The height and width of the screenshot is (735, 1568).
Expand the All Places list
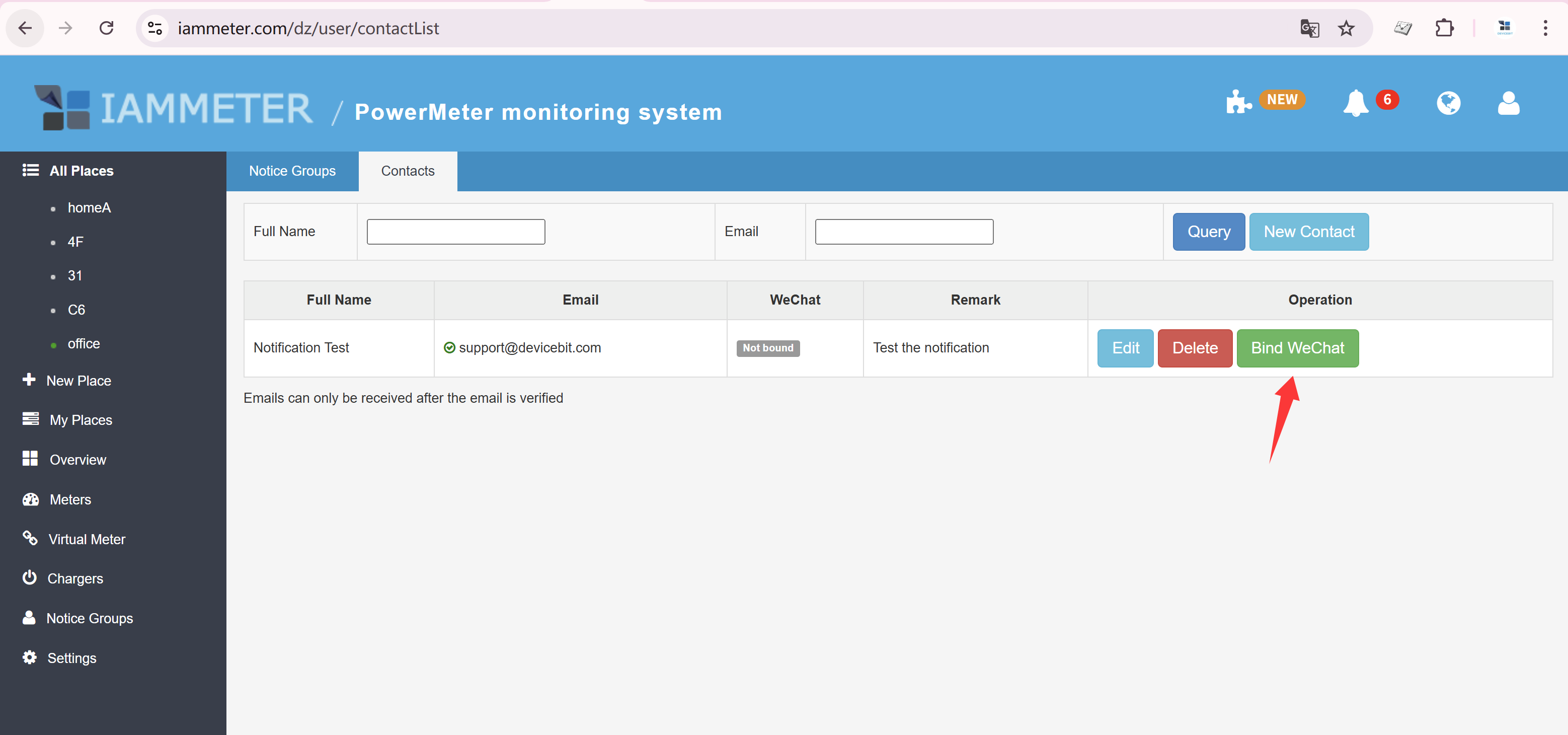81,171
